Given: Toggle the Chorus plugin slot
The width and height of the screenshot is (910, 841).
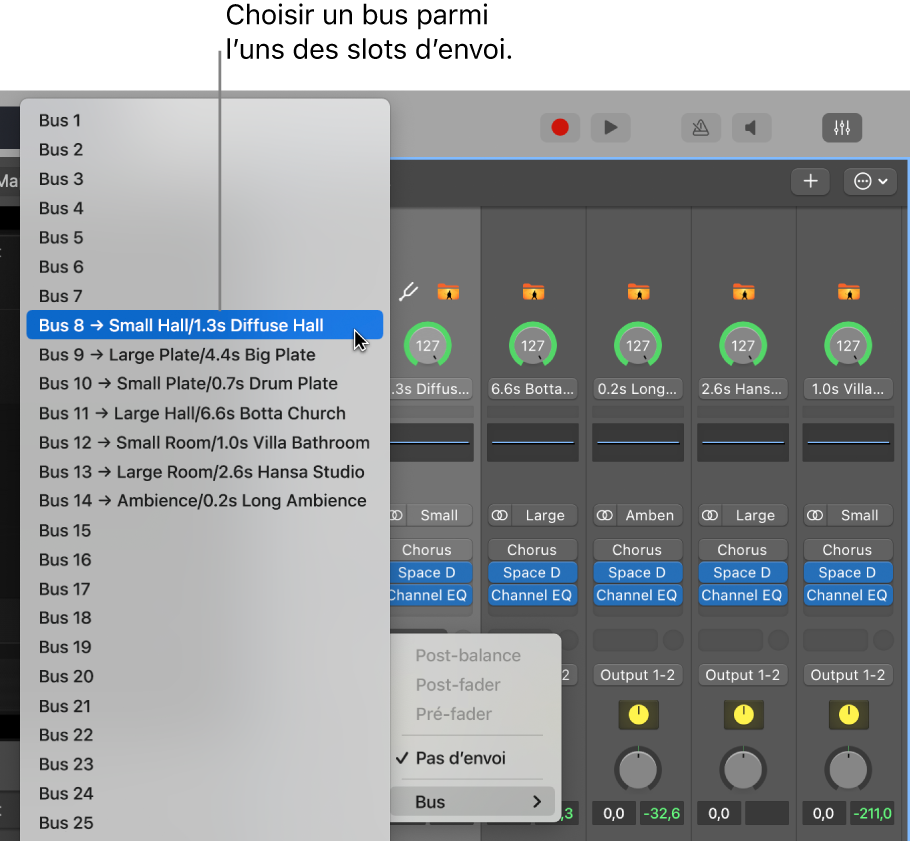Looking at the screenshot, I should (532, 549).
